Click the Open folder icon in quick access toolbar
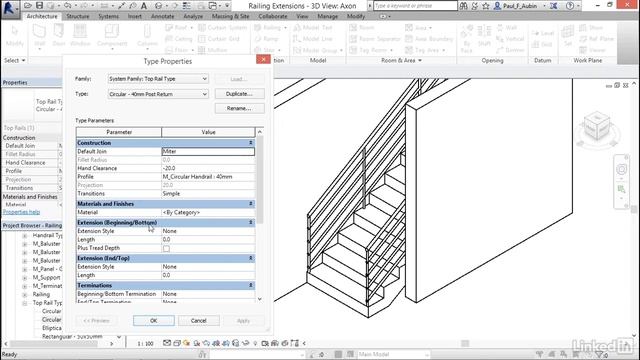640x360 pixels. (28, 6)
